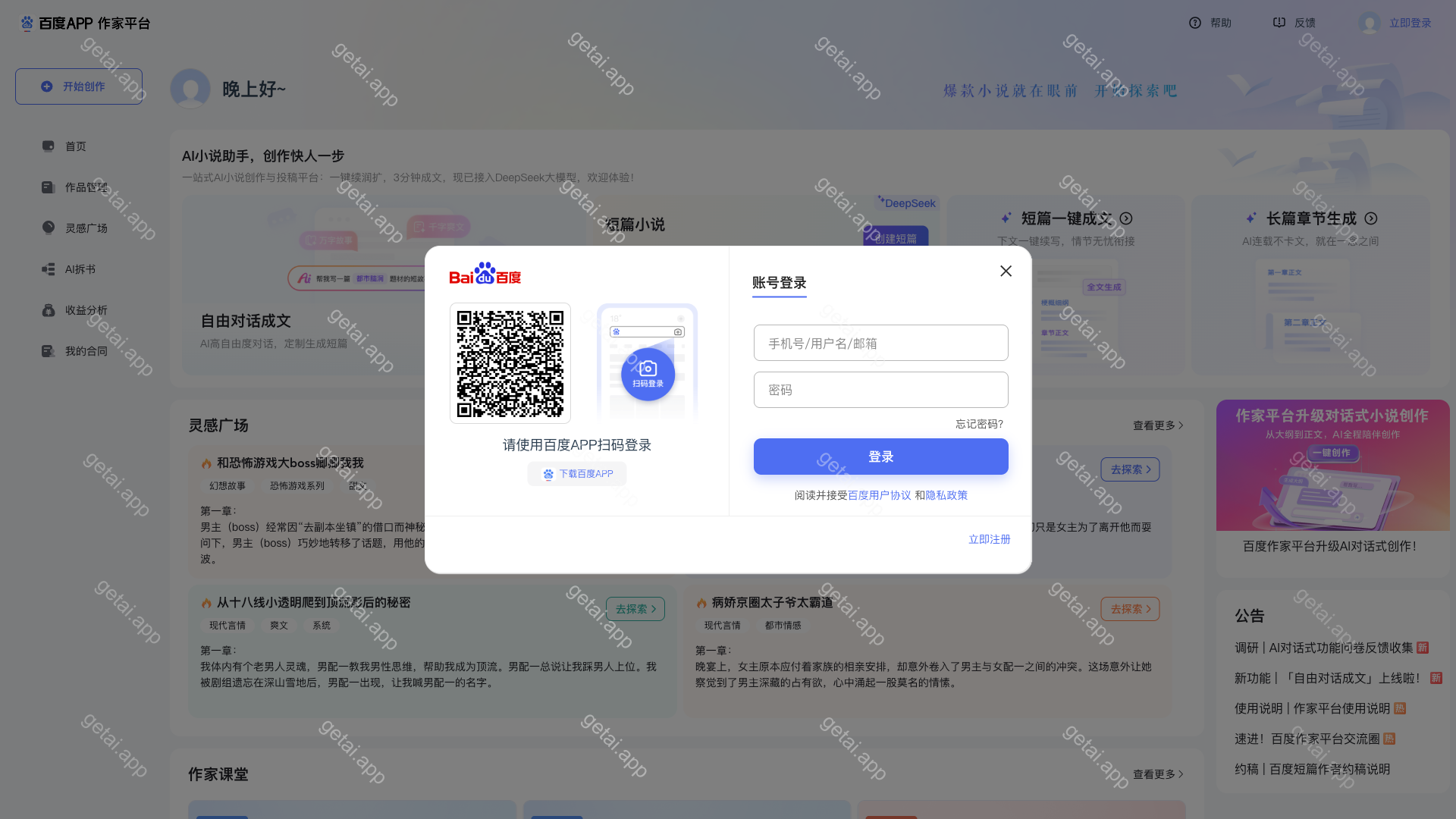The height and width of the screenshot is (819, 1456).
Task: Open the 百度用户协议 link
Action: pyautogui.click(x=880, y=495)
